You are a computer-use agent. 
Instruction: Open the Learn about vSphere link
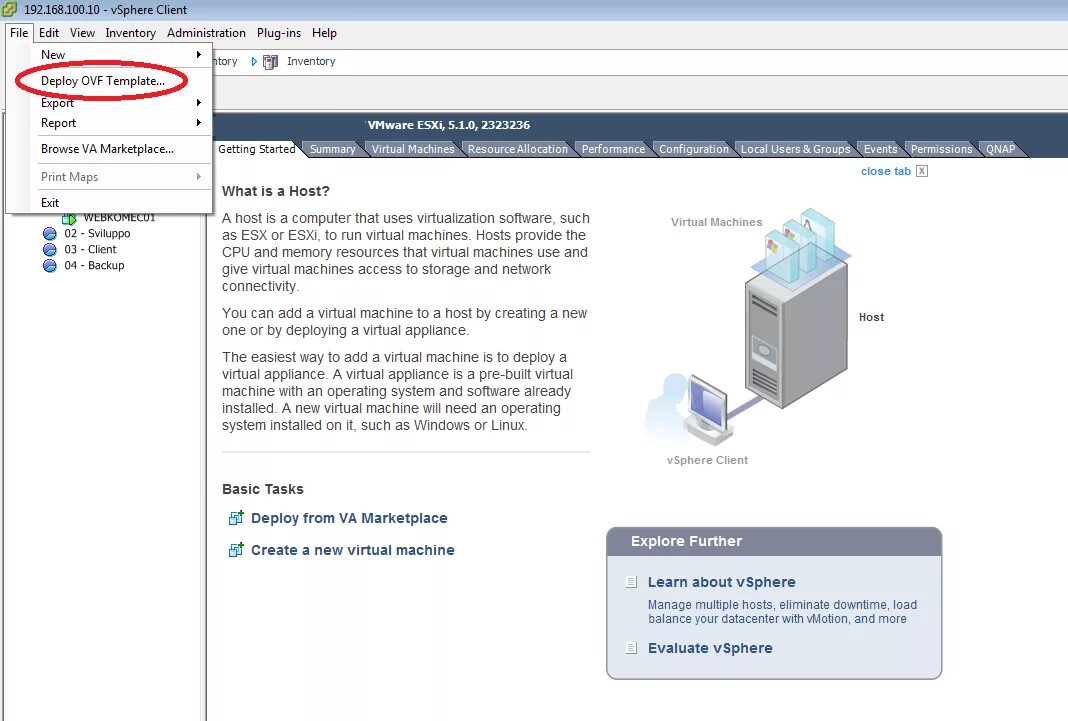(x=721, y=582)
